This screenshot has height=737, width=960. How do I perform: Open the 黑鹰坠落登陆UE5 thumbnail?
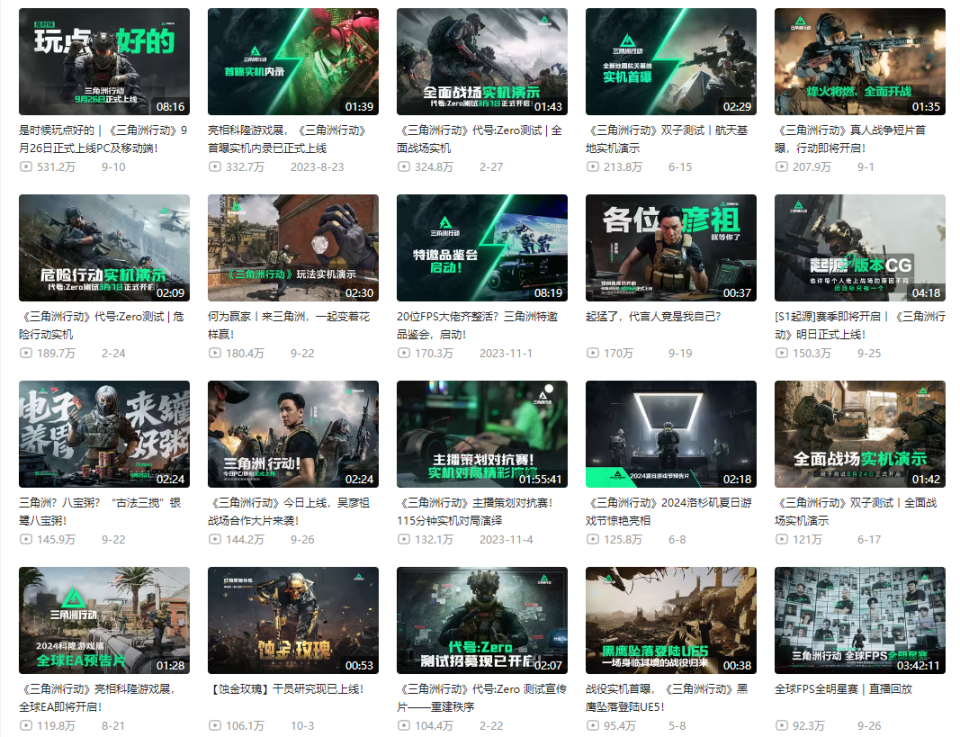[671, 620]
